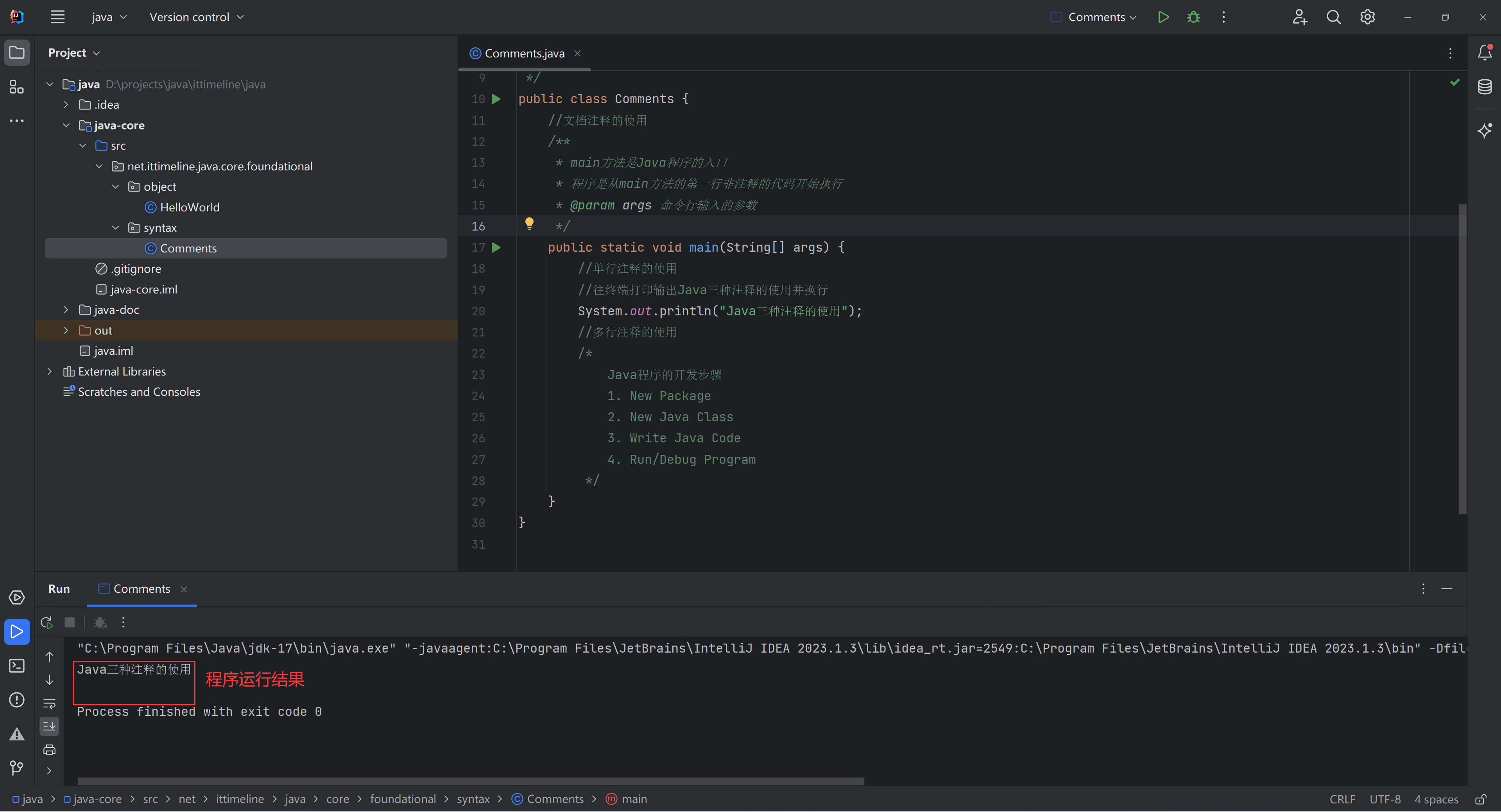Run main method from gutter line 17

pyautogui.click(x=496, y=248)
